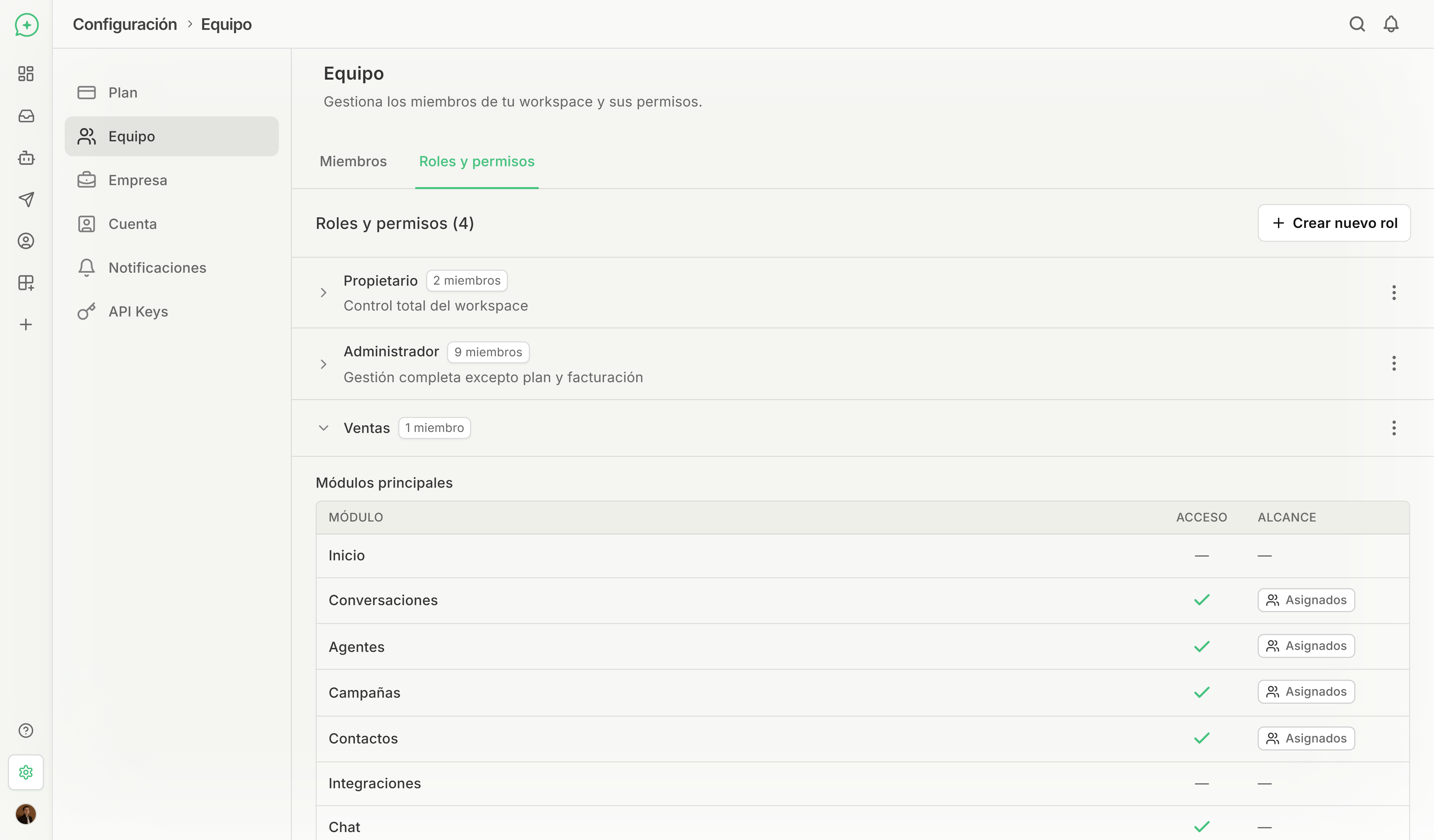Open the search icon in header
This screenshot has height=840, width=1434.
[1357, 24]
